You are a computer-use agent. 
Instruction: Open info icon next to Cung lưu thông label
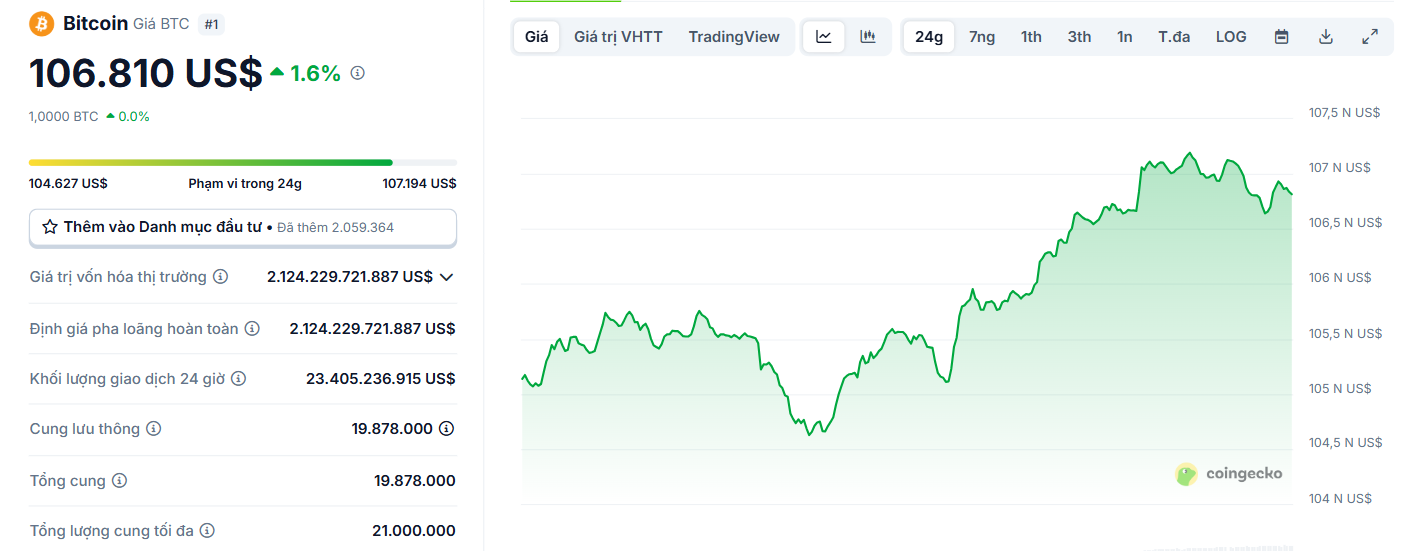[x=153, y=429]
